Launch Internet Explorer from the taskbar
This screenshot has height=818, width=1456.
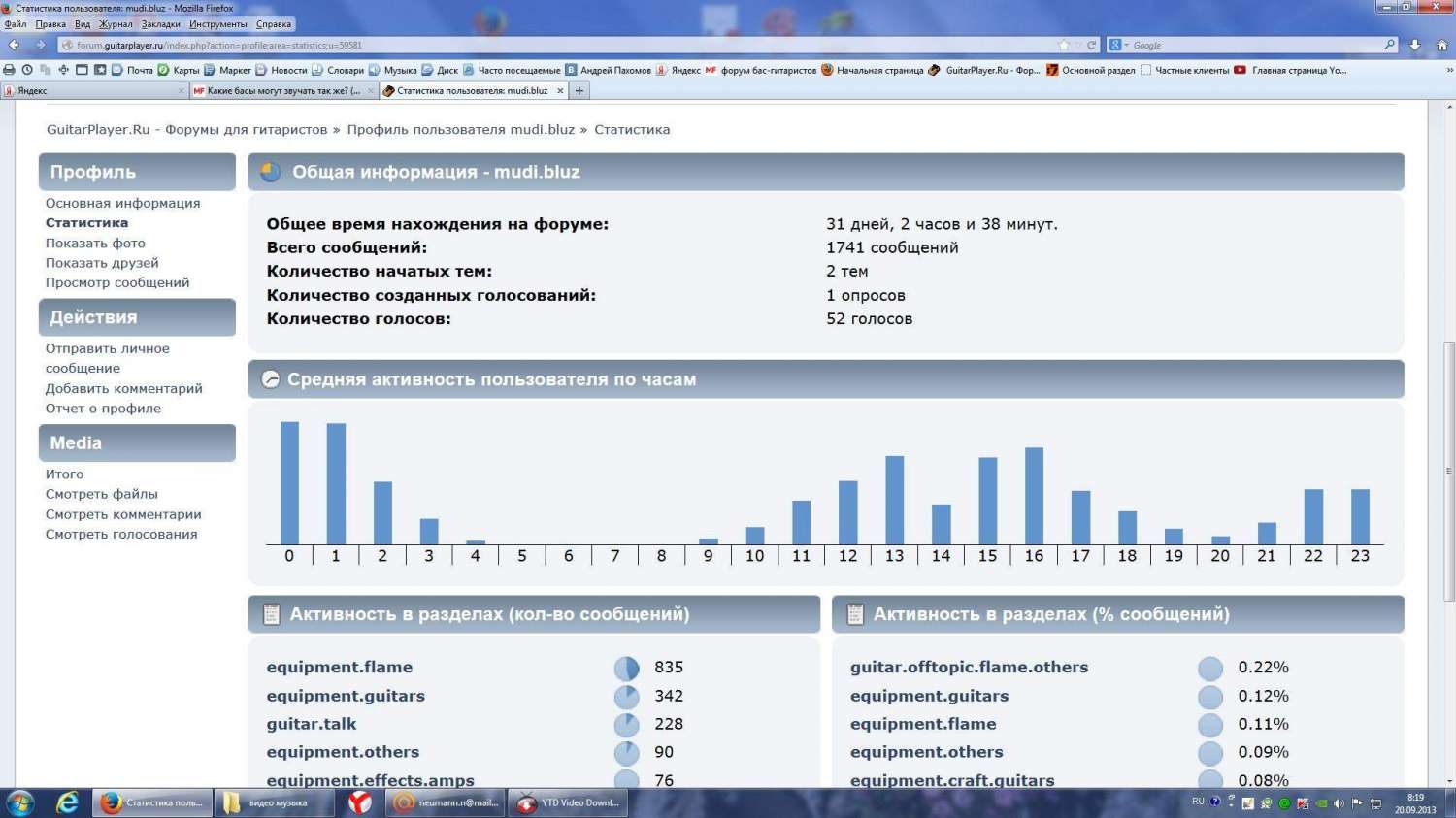[x=67, y=802]
